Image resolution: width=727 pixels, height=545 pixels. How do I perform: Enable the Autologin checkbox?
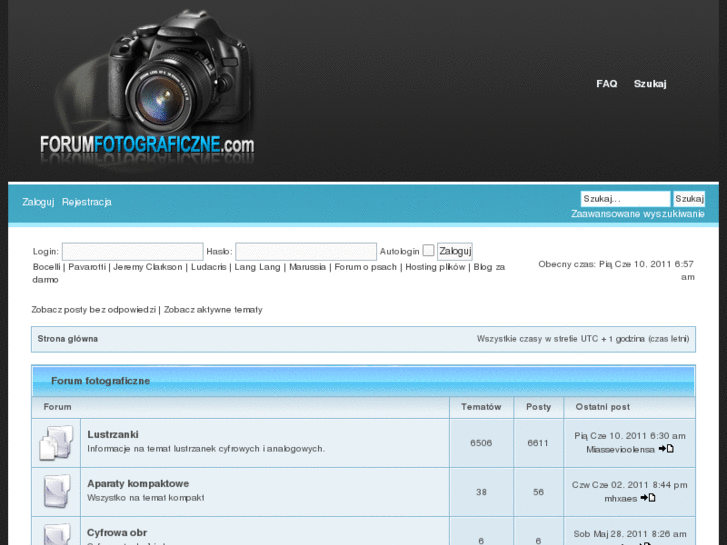pyautogui.click(x=428, y=250)
